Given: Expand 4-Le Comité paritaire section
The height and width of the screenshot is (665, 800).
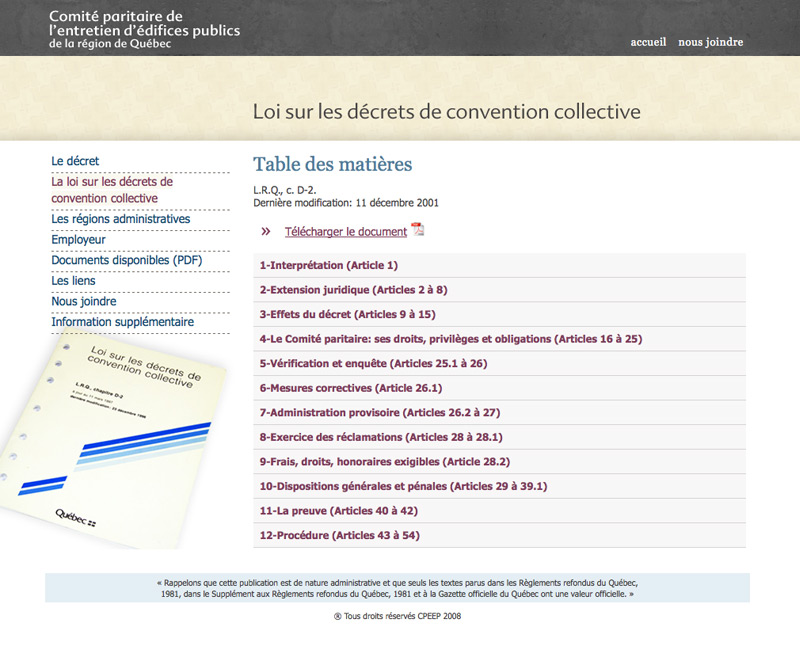Looking at the screenshot, I should pyautogui.click(x=450, y=339).
